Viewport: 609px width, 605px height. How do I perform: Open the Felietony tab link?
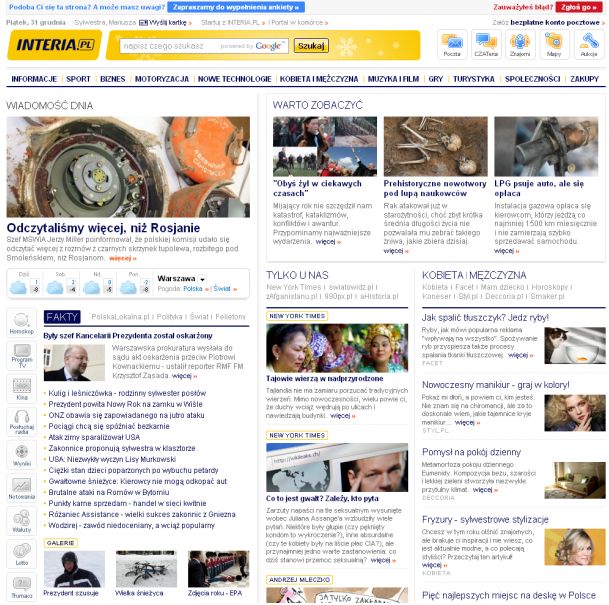click(x=231, y=317)
